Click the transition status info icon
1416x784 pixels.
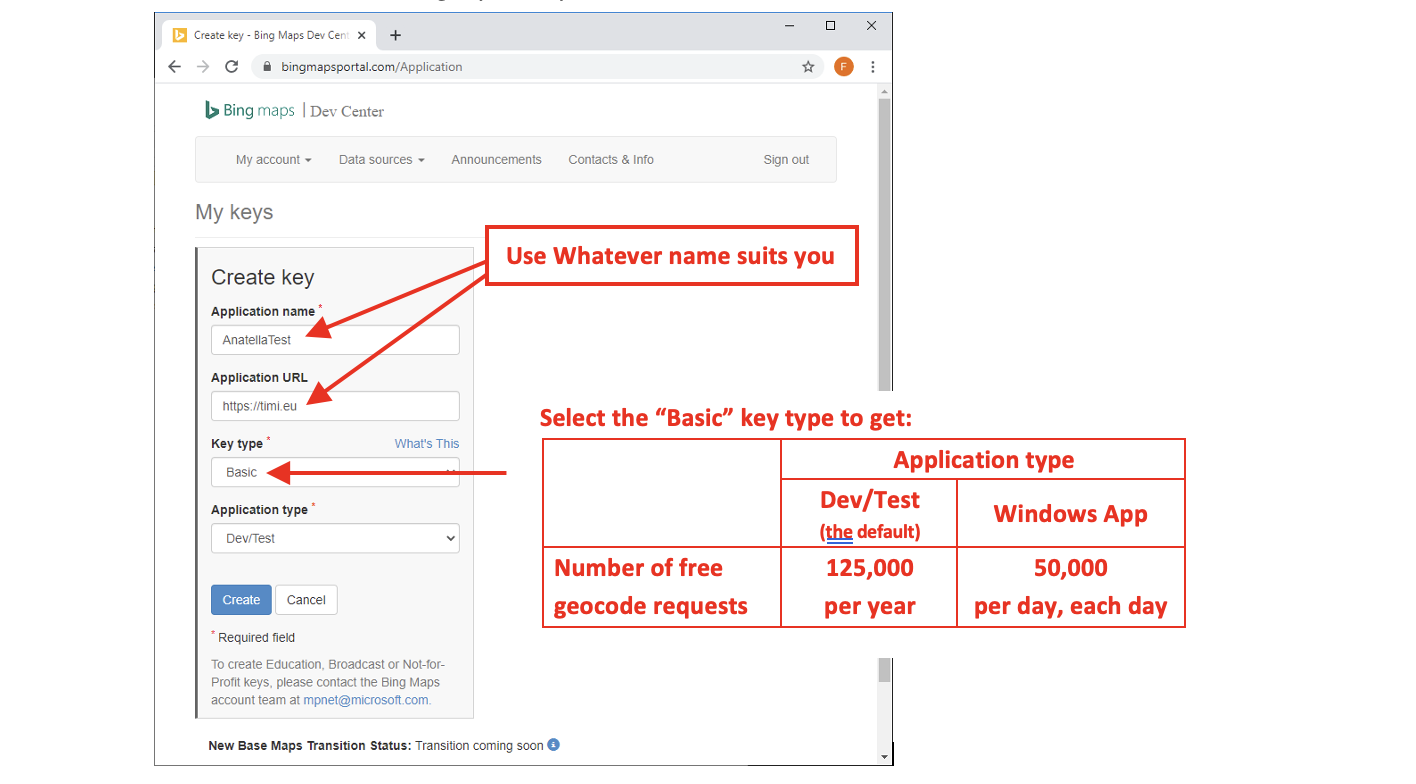(553, 745)
